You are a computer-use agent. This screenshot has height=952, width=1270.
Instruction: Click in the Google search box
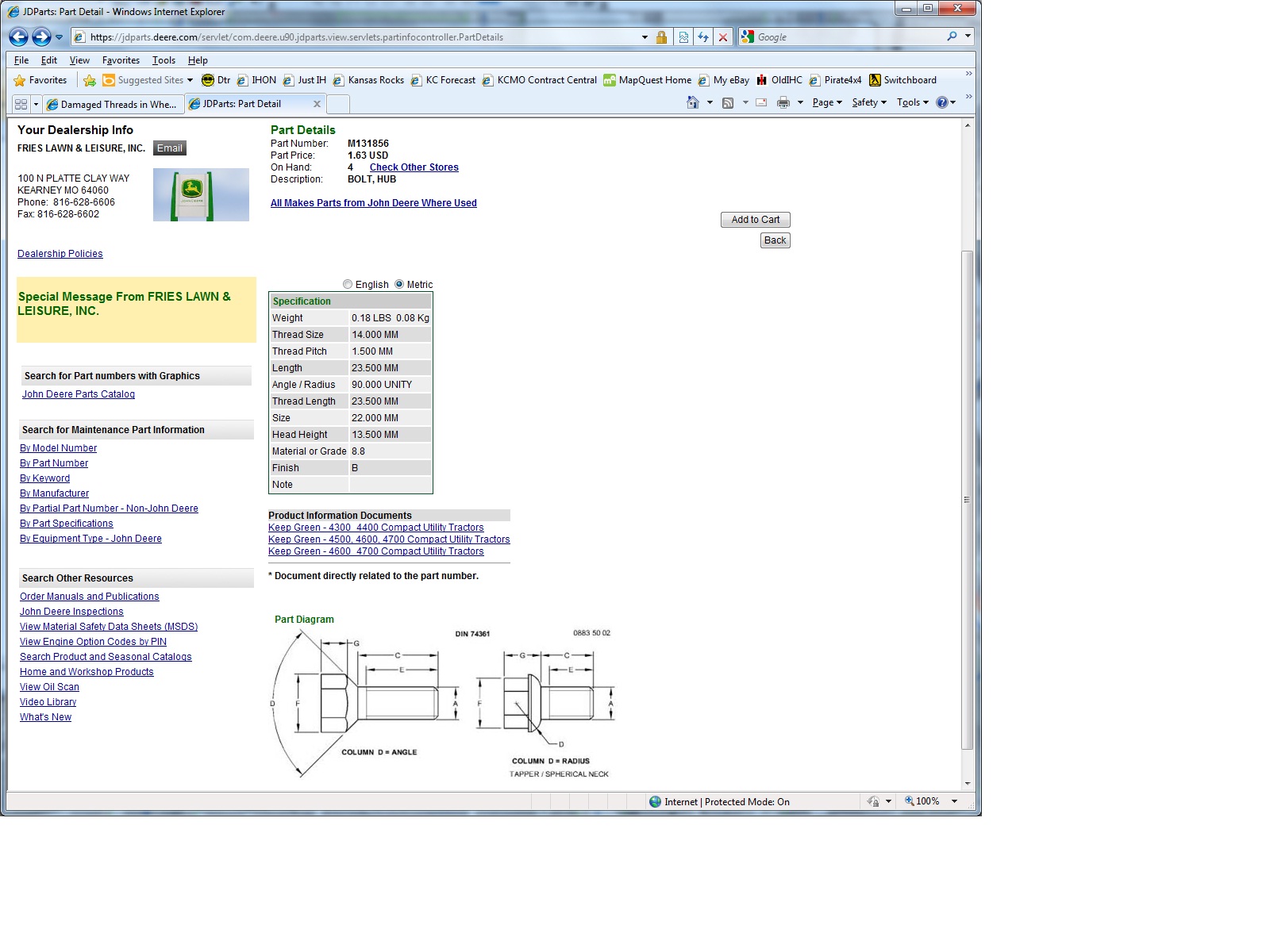coord(845,37)
